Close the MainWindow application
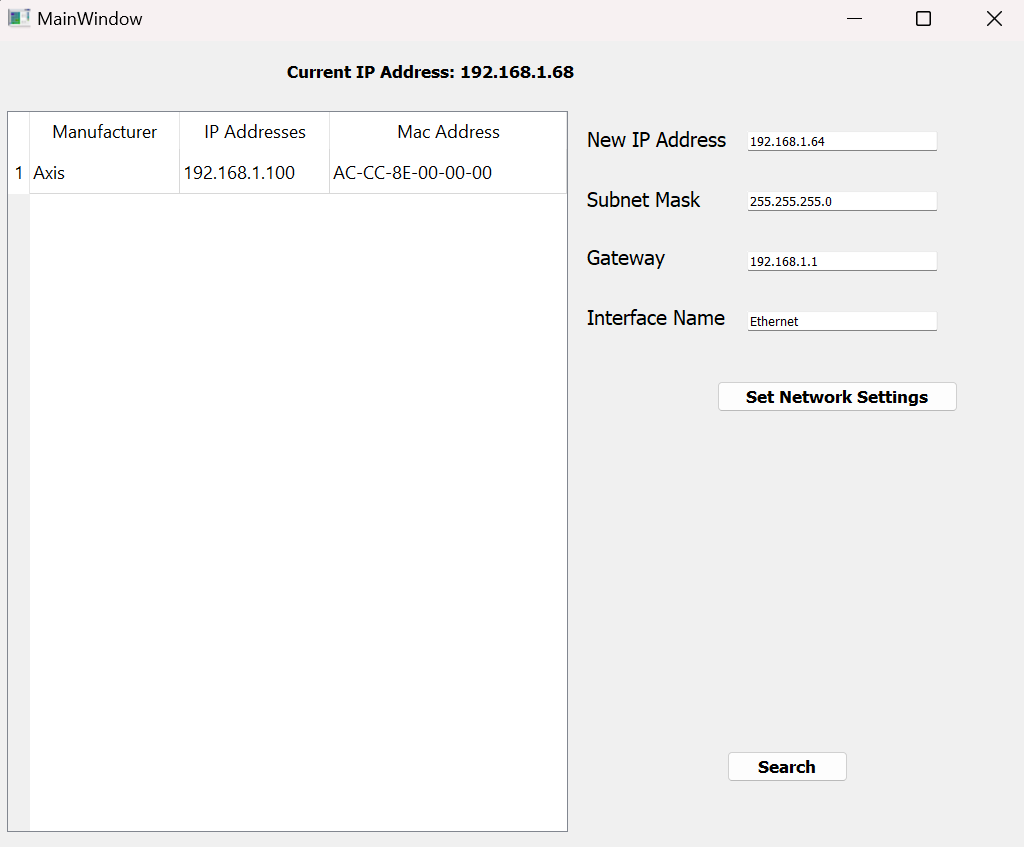The image size is (1024, 847). point(994,19)
